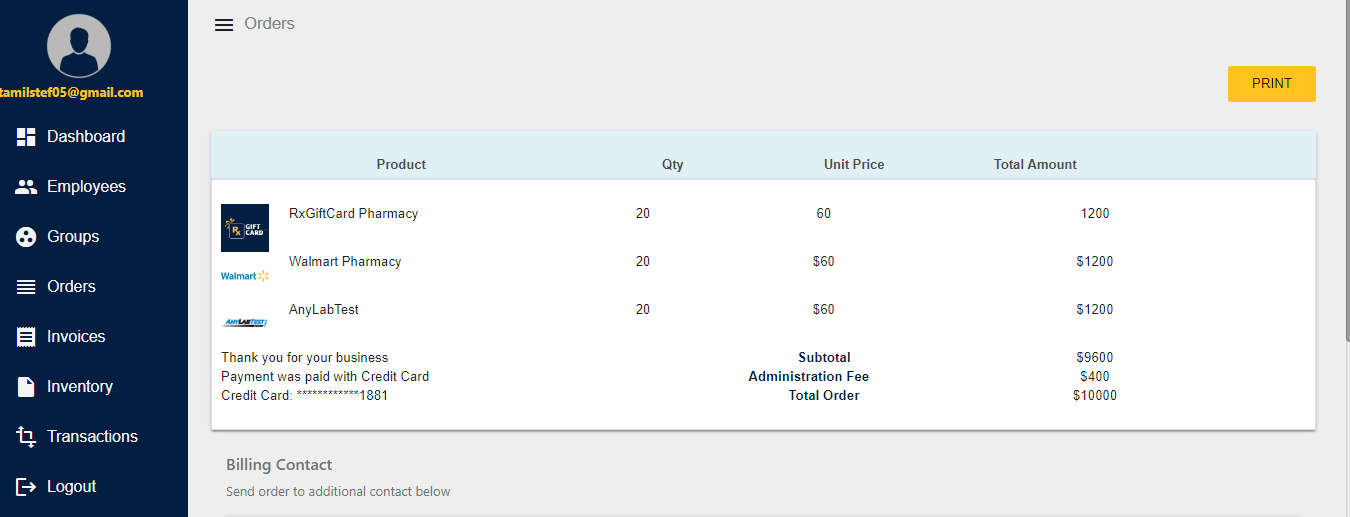
Task: Click the user profile avatar
Action: [78, 46]
